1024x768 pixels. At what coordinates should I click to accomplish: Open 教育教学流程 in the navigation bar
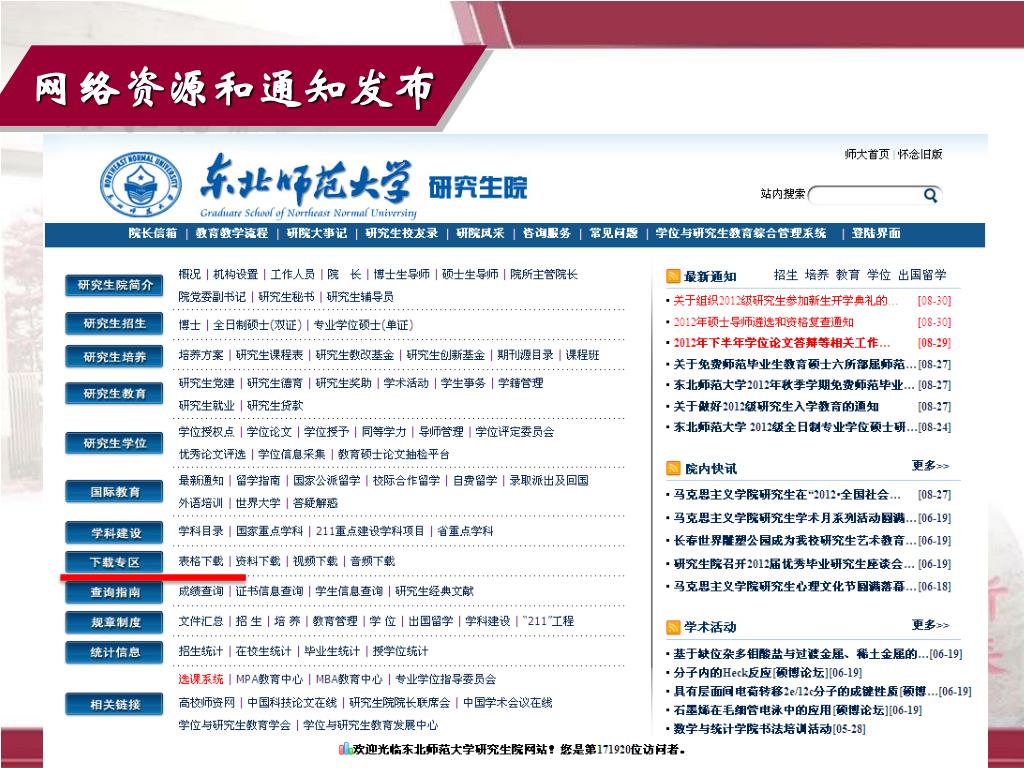tap(232, 233)
